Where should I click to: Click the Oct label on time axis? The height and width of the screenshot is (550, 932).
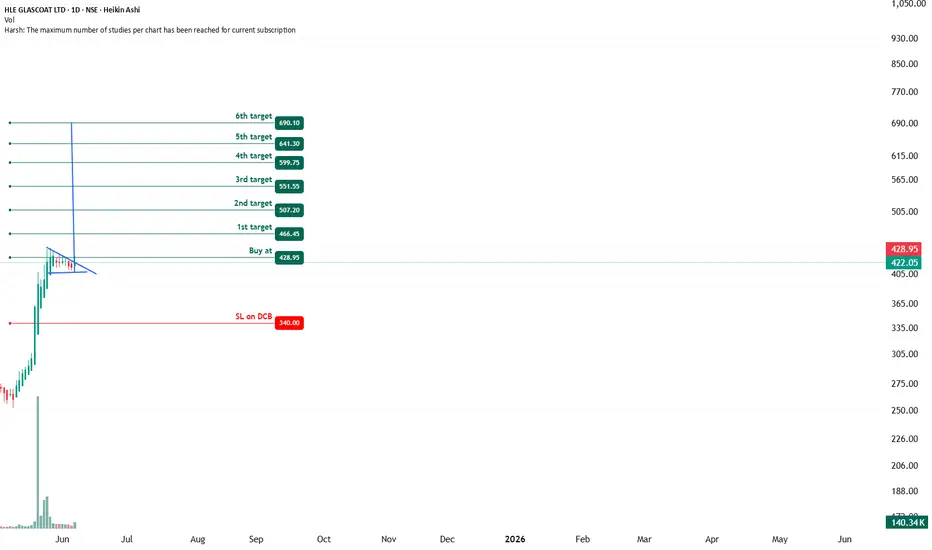pos(323,539)
